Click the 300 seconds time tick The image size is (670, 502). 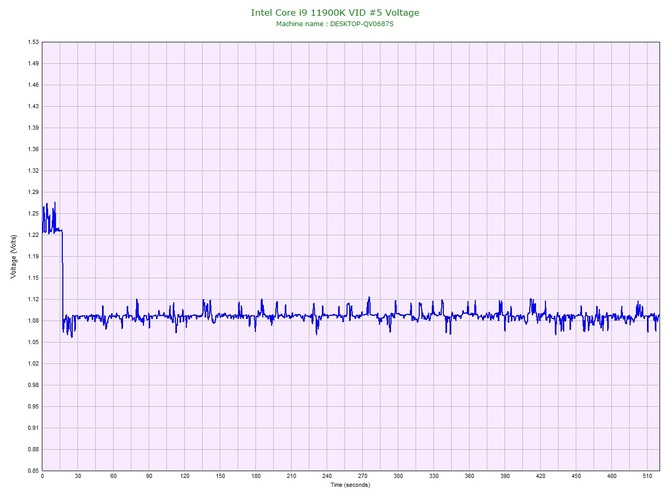tap(398, 476)
